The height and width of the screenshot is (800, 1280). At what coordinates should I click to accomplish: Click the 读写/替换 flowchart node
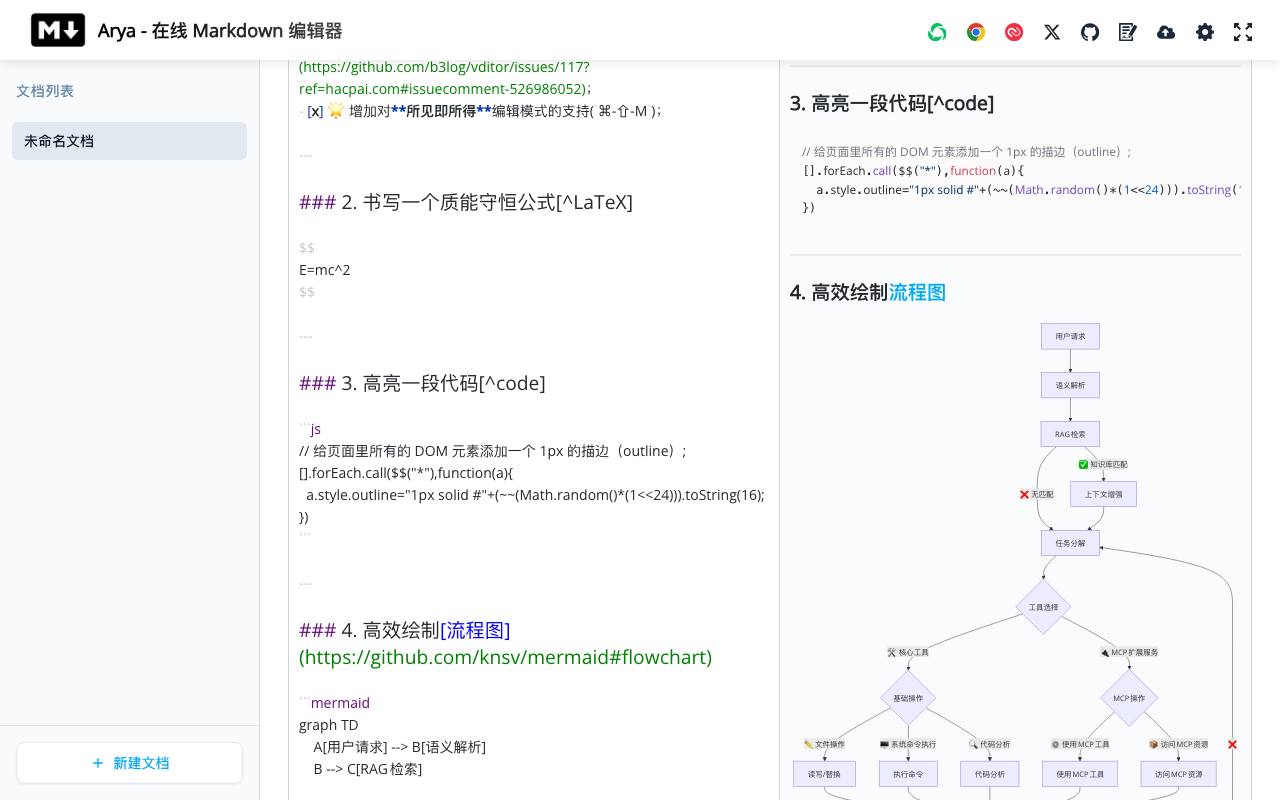(824, 774)
